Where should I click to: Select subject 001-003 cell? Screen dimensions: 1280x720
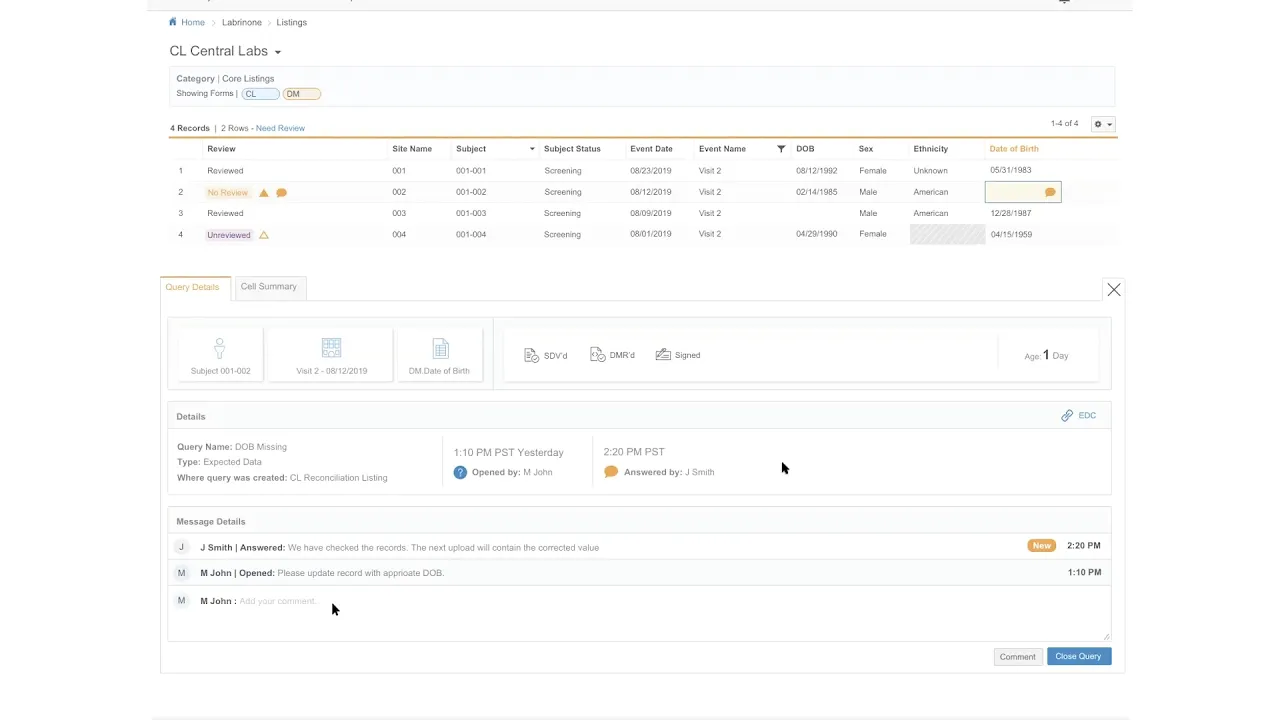pos(471,213)
